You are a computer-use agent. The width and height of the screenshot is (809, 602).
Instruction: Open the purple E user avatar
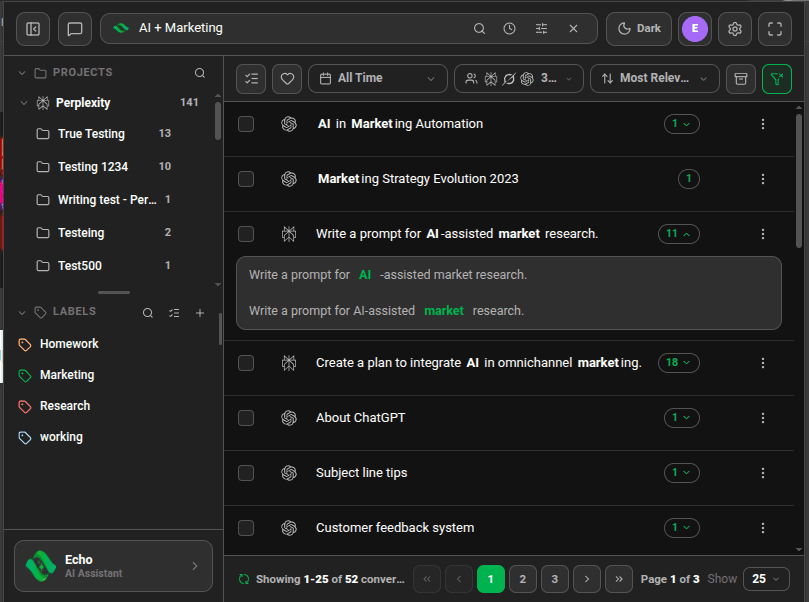coord(694,28)
